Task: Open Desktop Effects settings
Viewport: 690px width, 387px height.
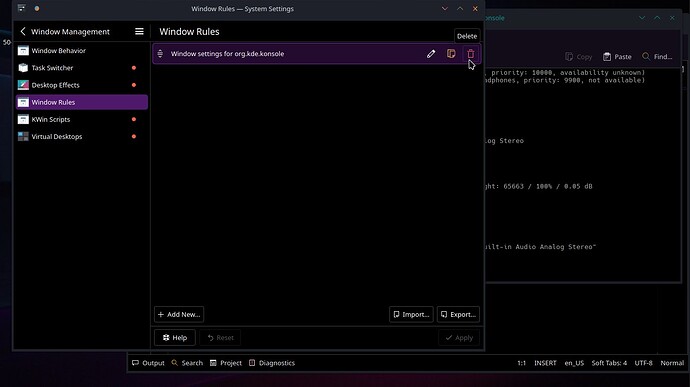Action: click(x=82, y=85)
